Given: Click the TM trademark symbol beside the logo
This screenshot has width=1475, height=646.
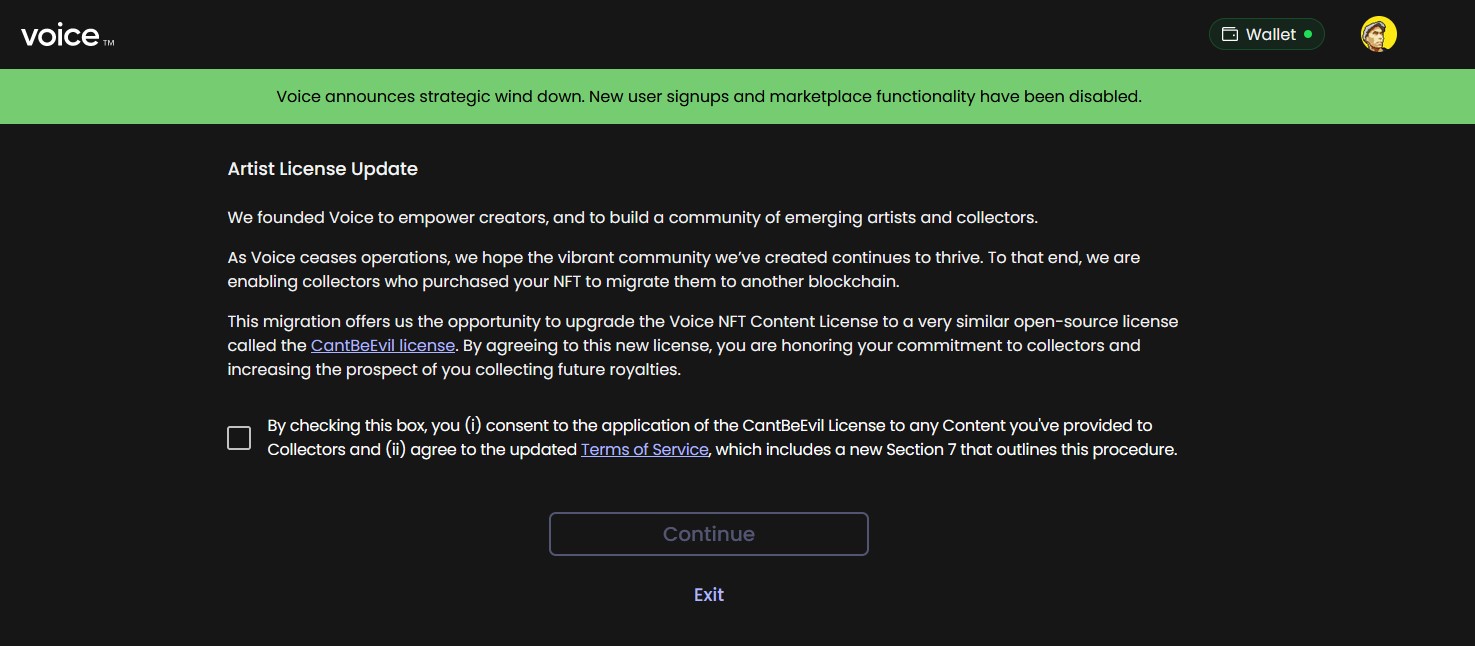Looking at the screenshot, I should [x=108, y=42].
